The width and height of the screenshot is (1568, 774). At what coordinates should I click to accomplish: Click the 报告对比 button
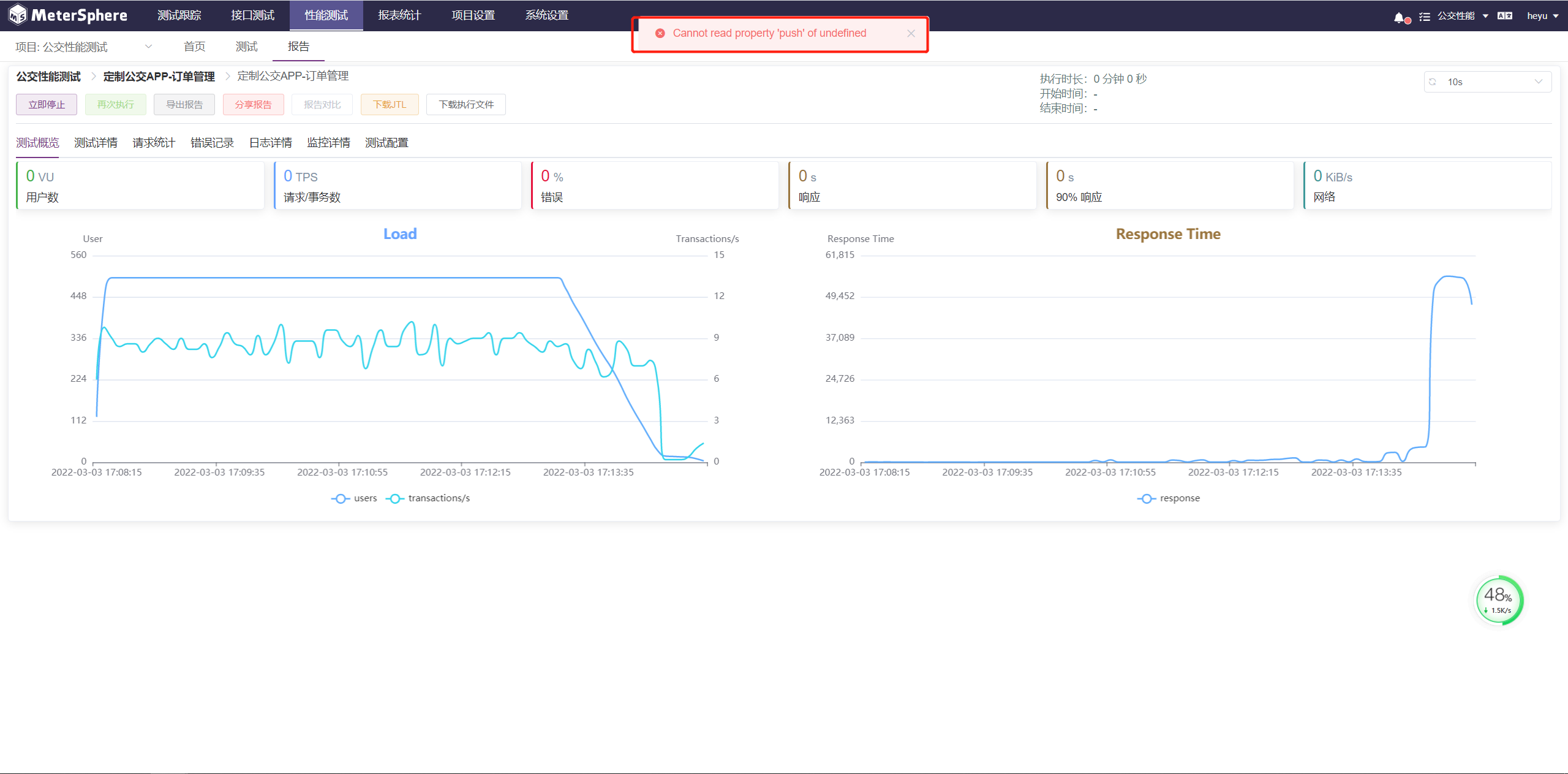[322, 104]
